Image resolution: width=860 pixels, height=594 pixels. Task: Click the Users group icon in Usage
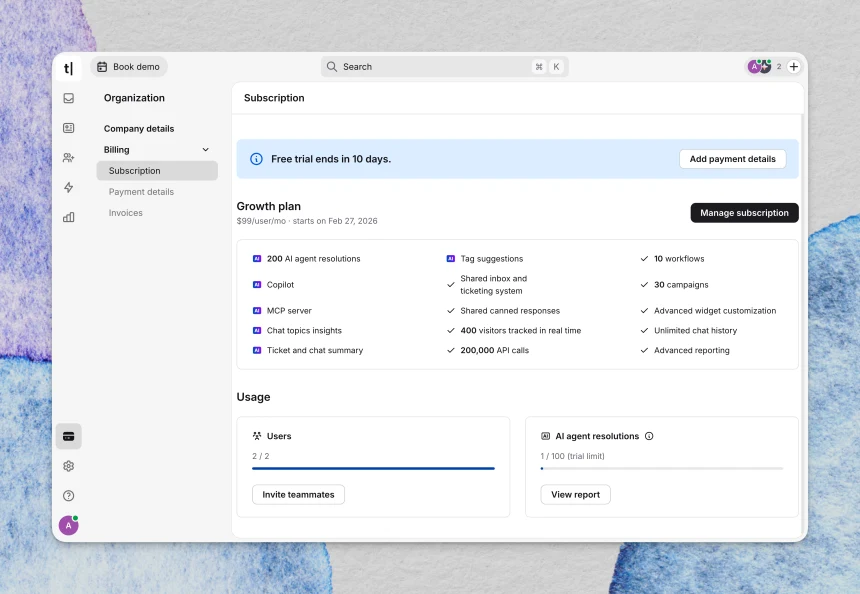(257, 436)
